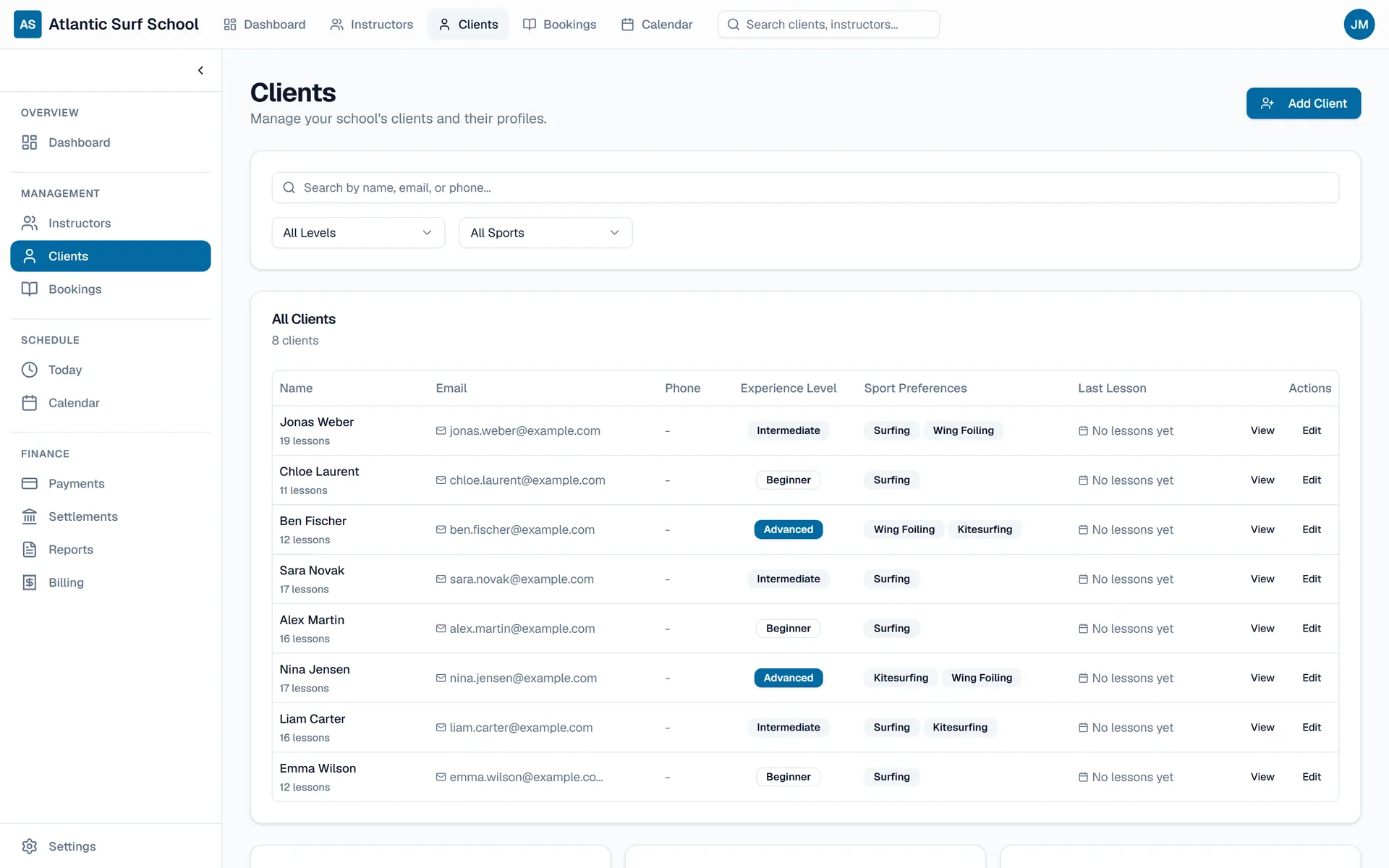Image resolution: width=1389 pixels, height=868 pixels.
Task: Open Settlements in the sidebar
Action: [x=111, y=516]
